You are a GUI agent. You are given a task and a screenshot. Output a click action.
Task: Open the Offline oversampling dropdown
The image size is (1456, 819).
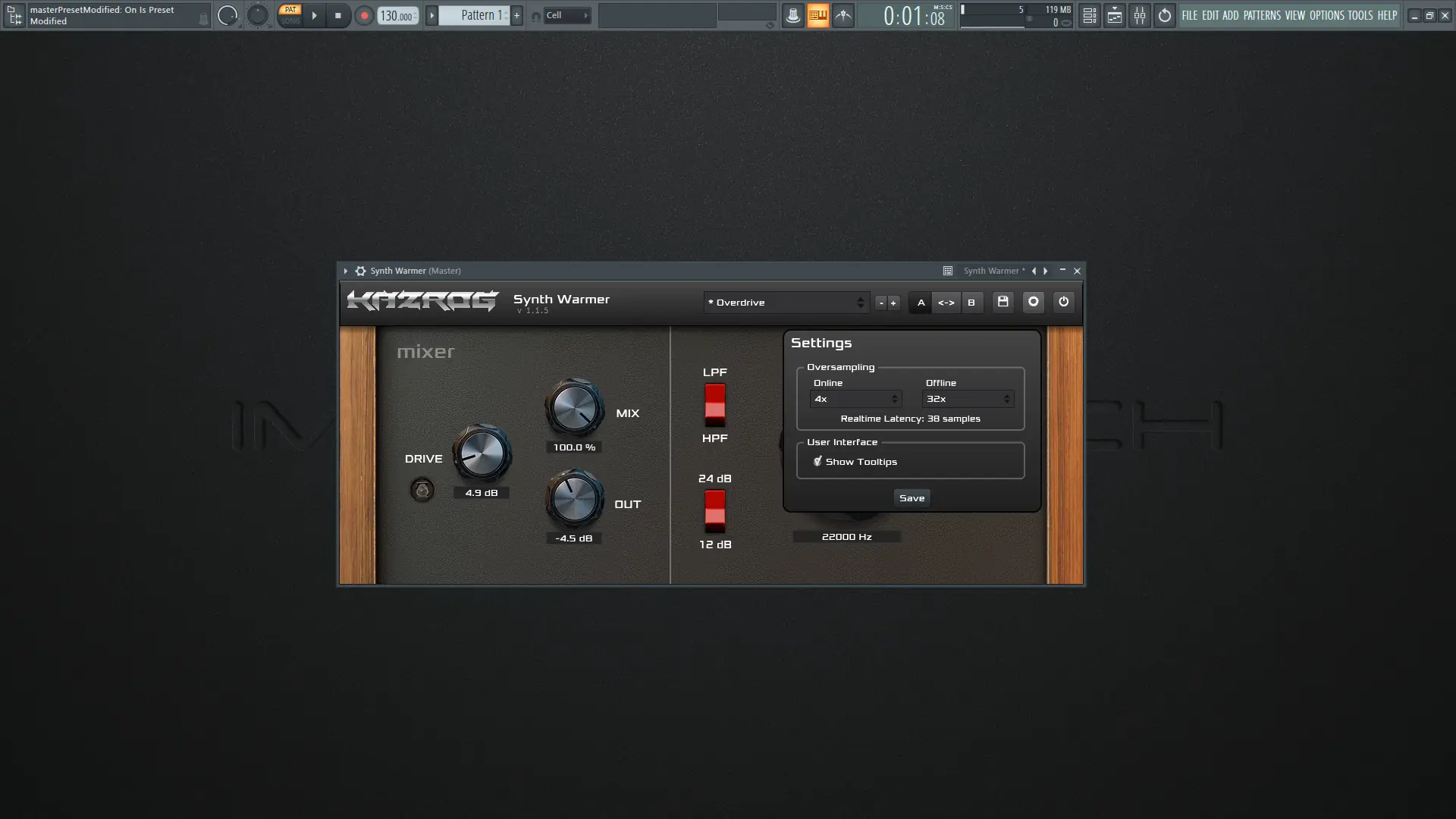pyautogui.click(x=967, y=399)
